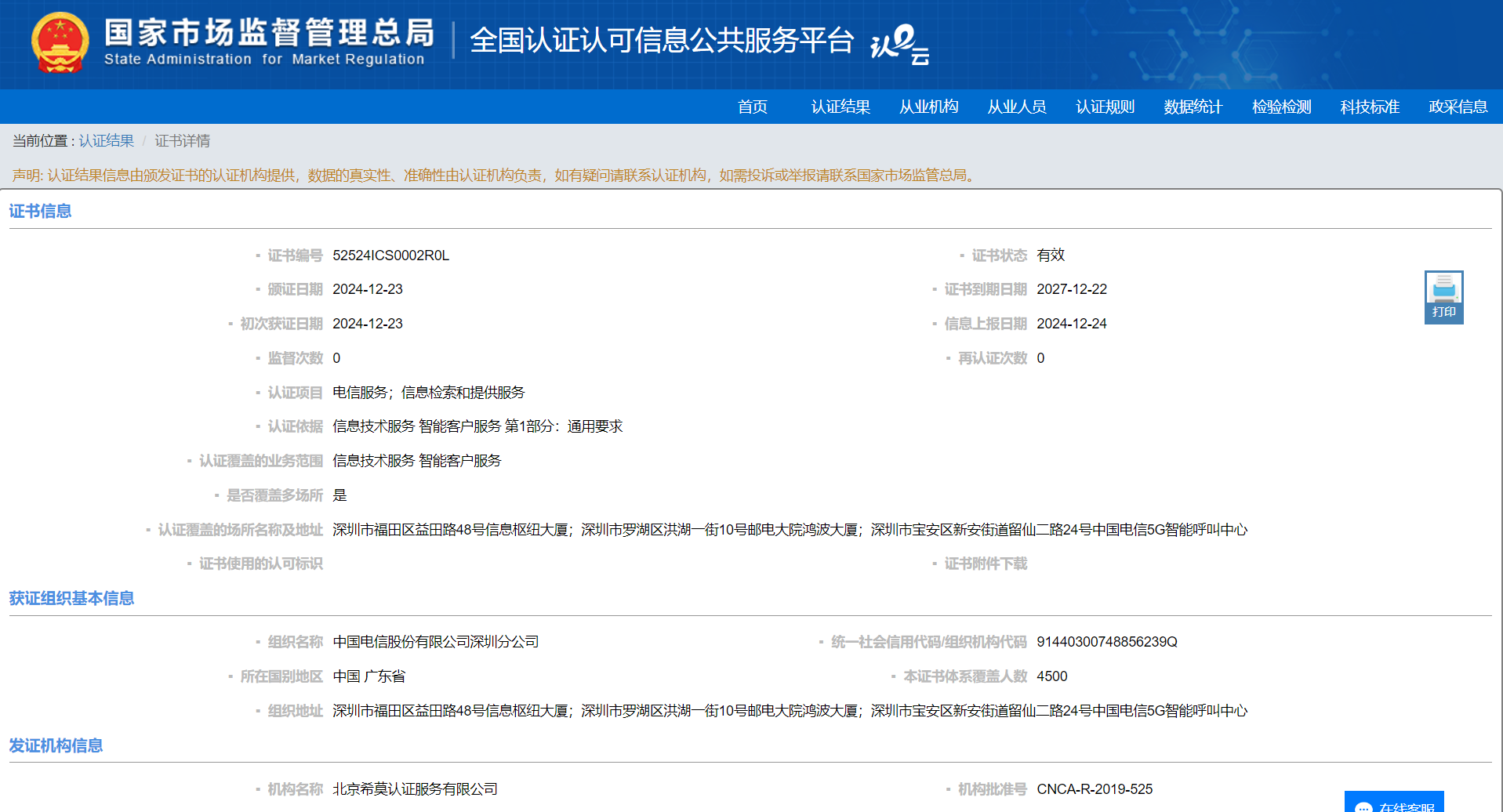Open the 从业机构 navigation item
This screenshot has width=1503, height=812.
click(x=928, y=107)
